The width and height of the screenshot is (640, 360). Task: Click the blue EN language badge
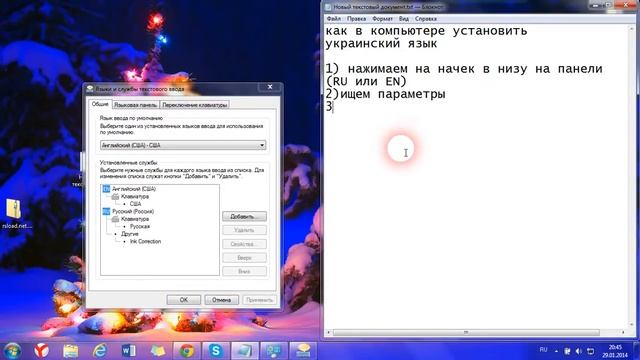106,189
